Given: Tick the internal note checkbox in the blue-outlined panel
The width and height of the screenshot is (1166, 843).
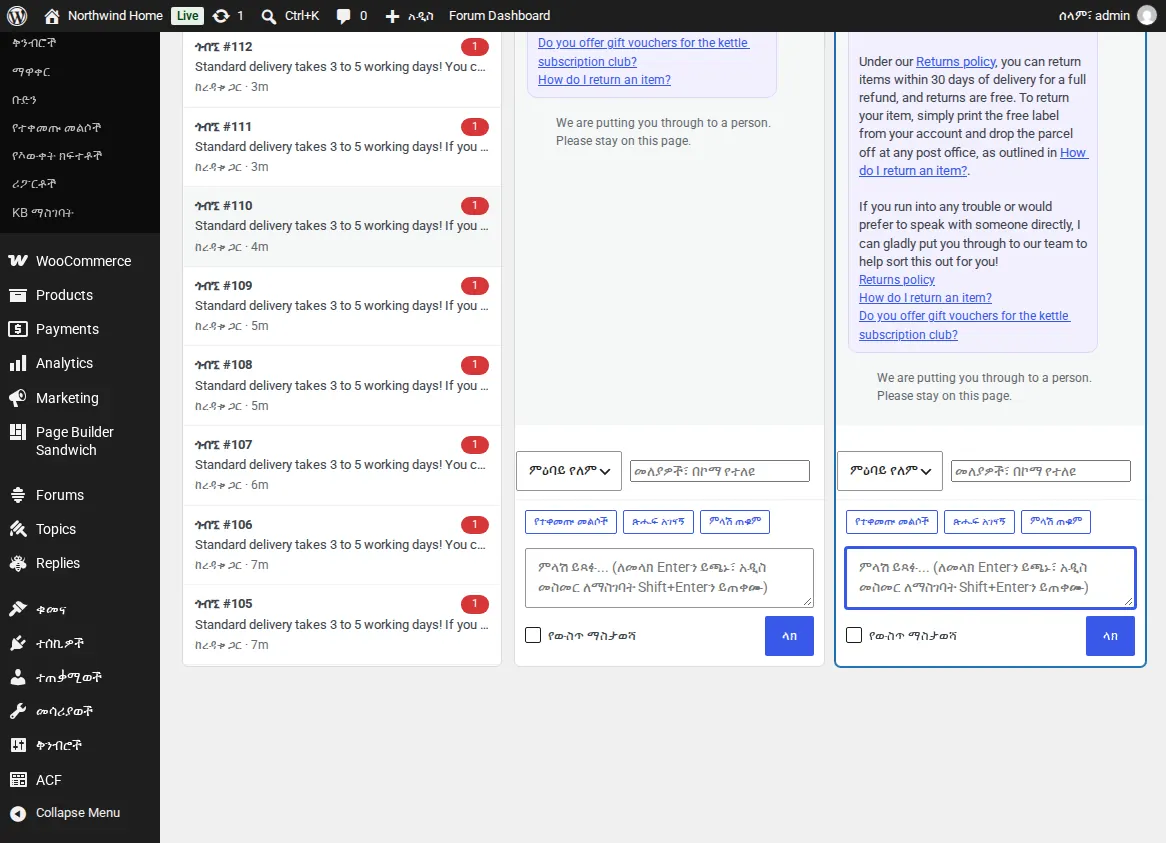Looking at the screenshot, I should tap(854, 636).
